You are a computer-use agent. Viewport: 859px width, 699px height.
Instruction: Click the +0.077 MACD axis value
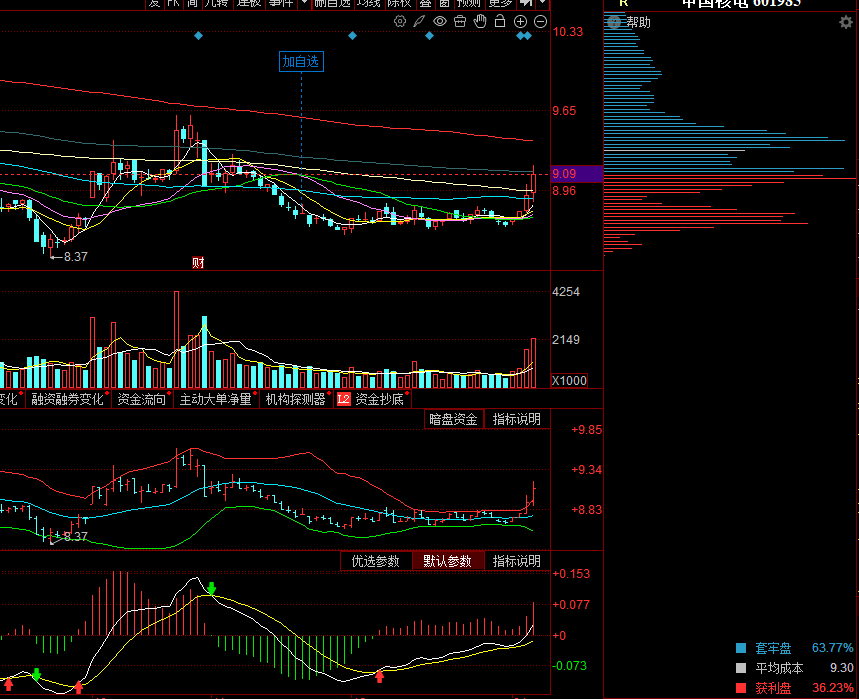571,604
